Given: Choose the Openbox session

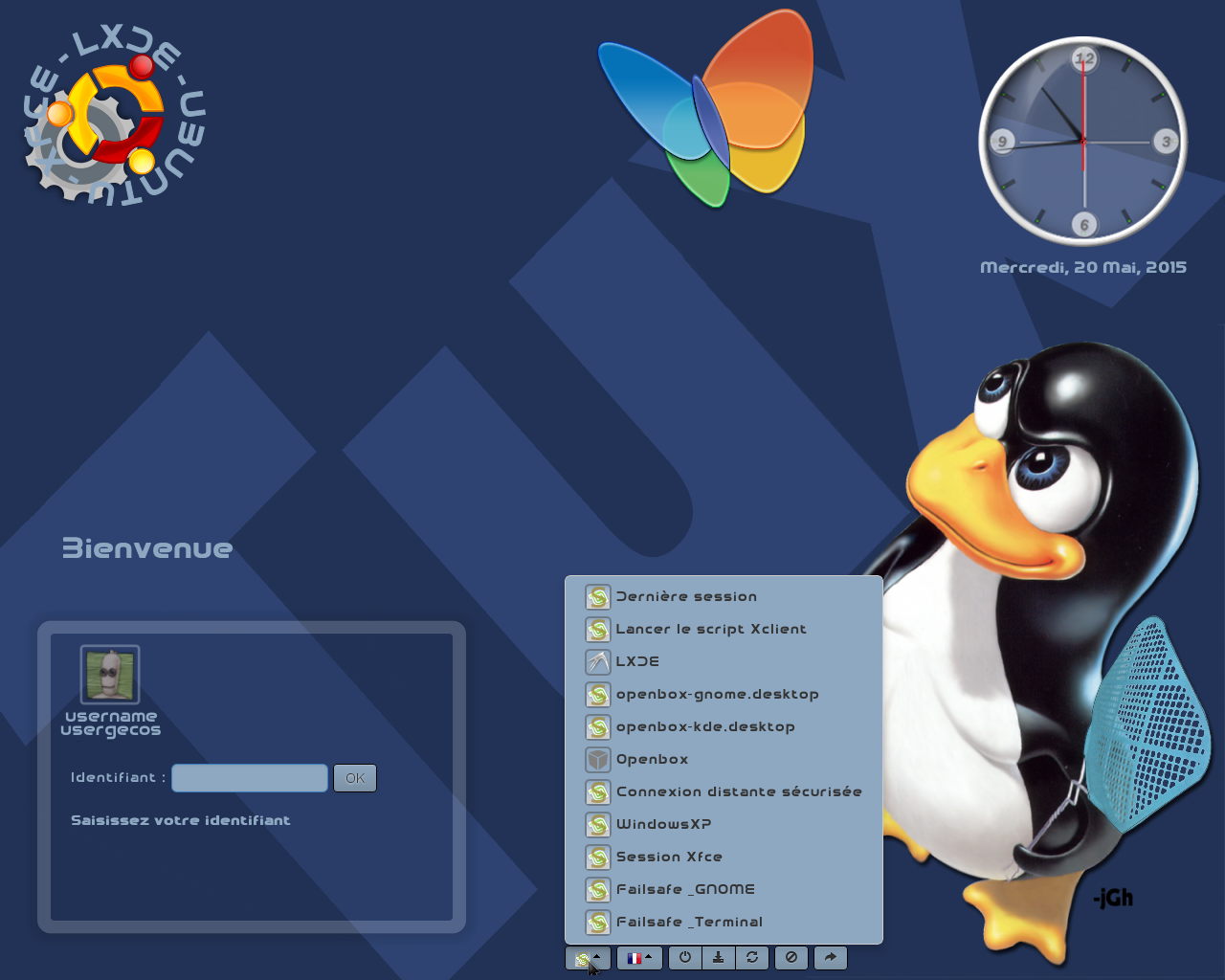Looking at the screenshot, I should click(724, 760).
